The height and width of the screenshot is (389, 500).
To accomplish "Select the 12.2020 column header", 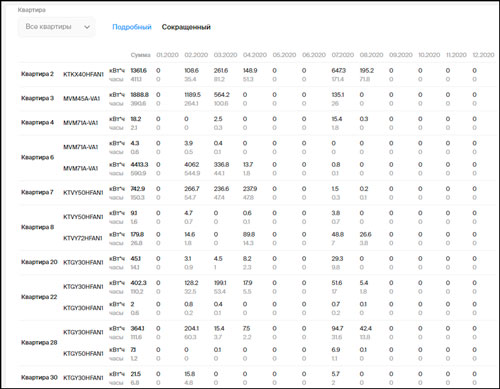I will click(x=483, y=55).
